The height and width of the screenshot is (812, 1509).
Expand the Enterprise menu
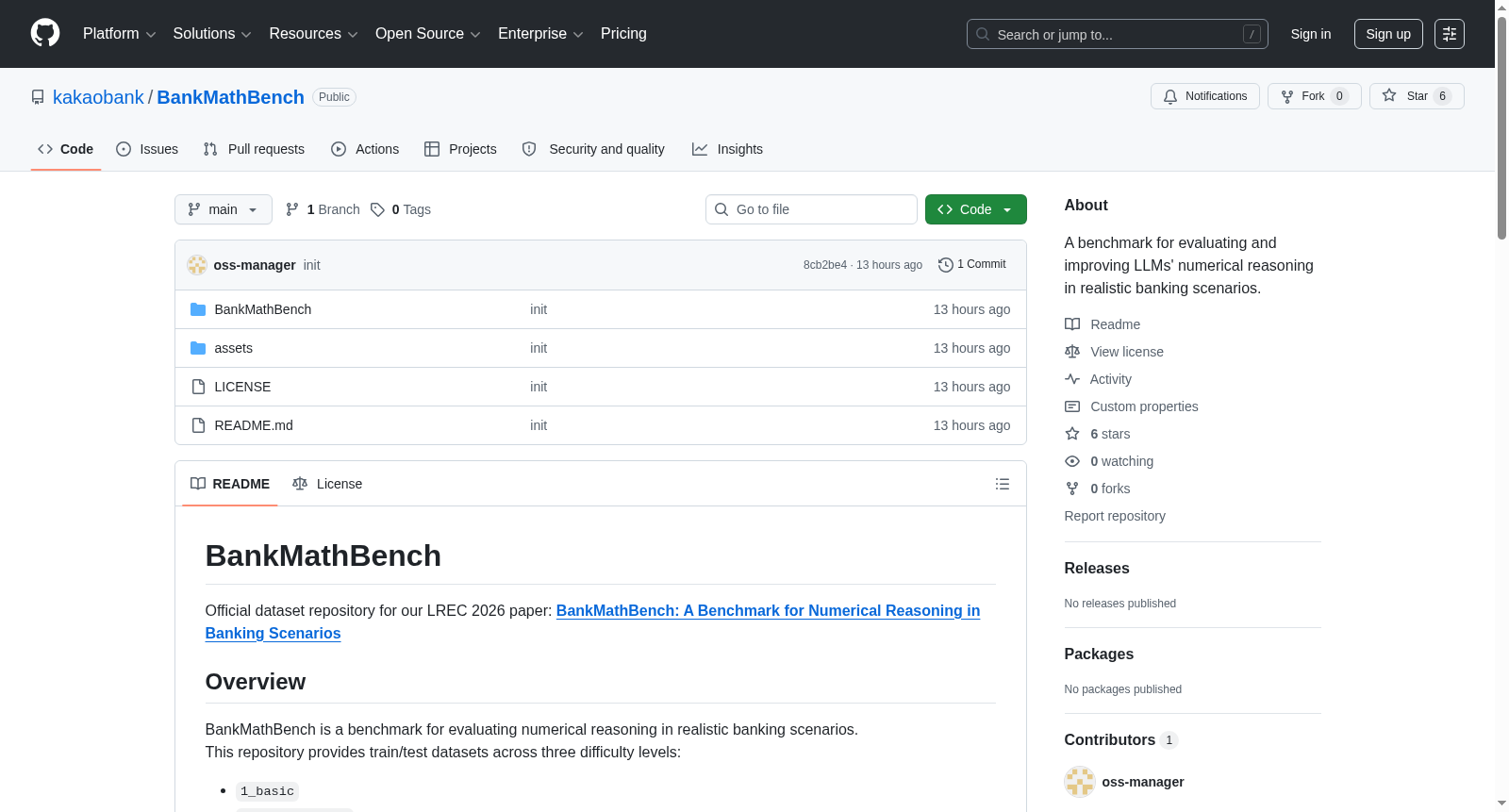[x=540, y=34]
